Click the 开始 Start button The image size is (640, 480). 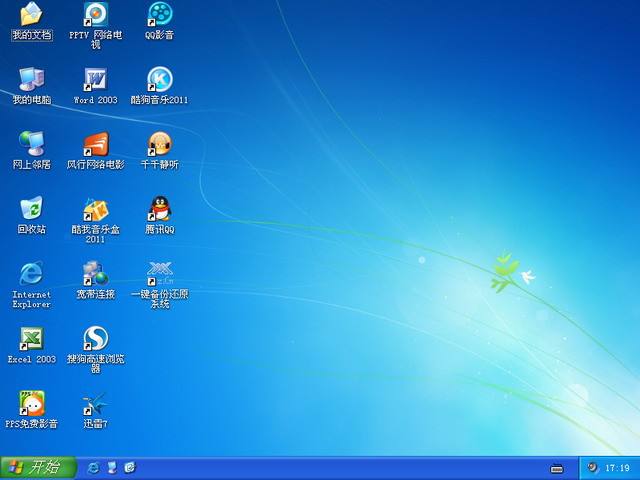[x=38, y=467]
